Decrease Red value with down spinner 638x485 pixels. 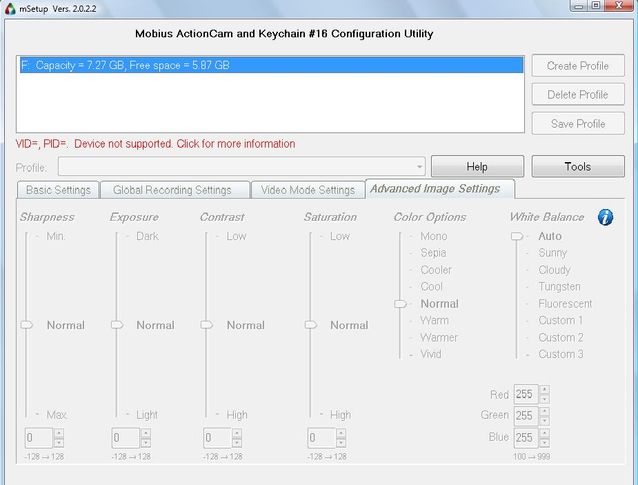coord(544,399)
